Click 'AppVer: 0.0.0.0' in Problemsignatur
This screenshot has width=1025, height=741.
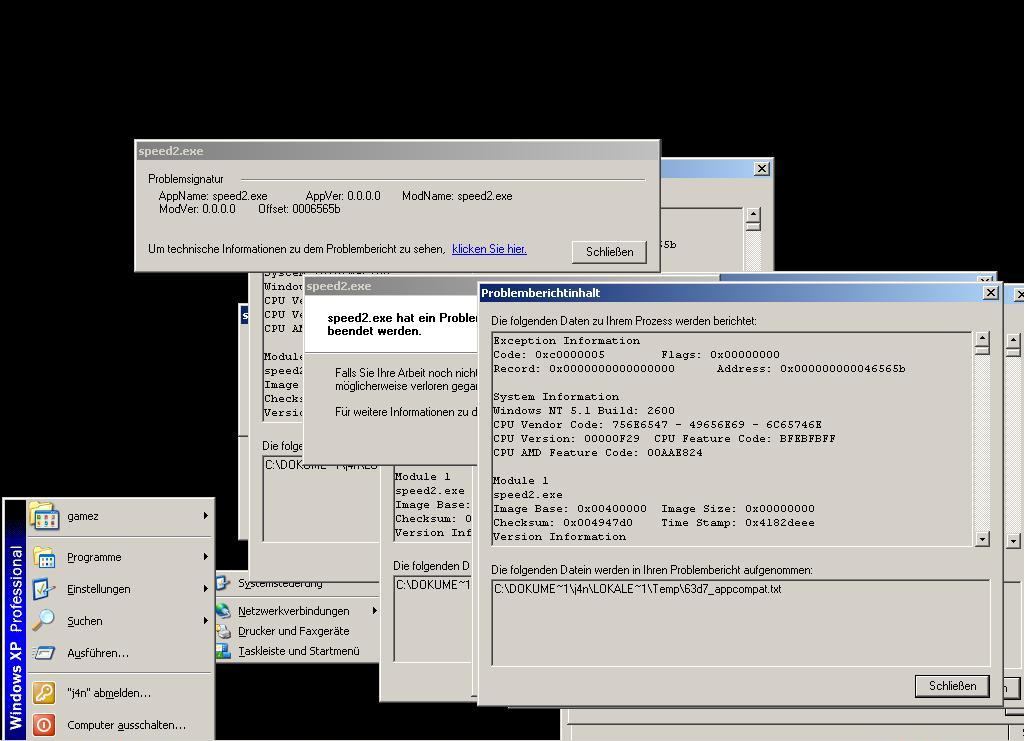[x=343, y=196]
